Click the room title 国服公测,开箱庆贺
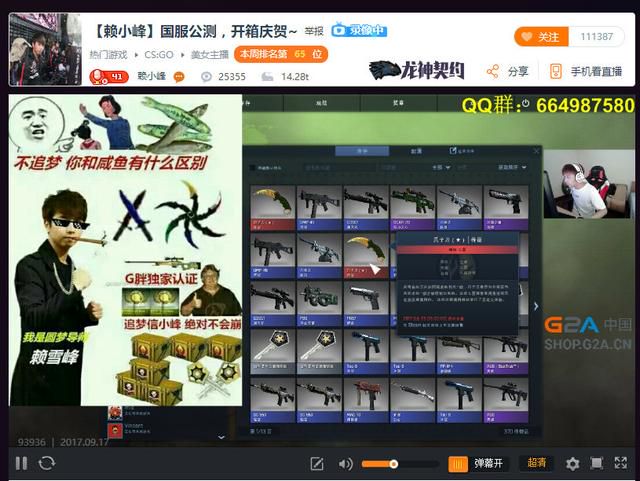Viewport: 640px width, 481px height. click(x=195, y=31)
